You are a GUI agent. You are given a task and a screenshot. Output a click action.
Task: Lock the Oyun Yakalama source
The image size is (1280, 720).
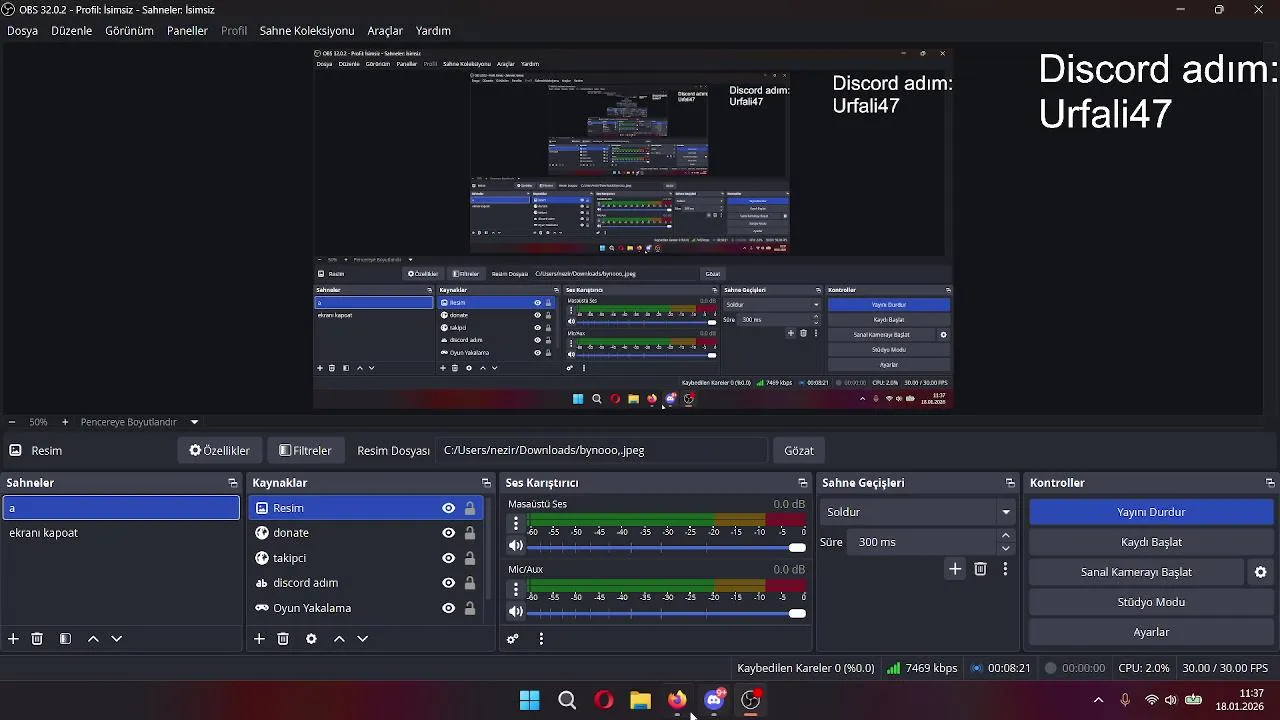(470, 608)
